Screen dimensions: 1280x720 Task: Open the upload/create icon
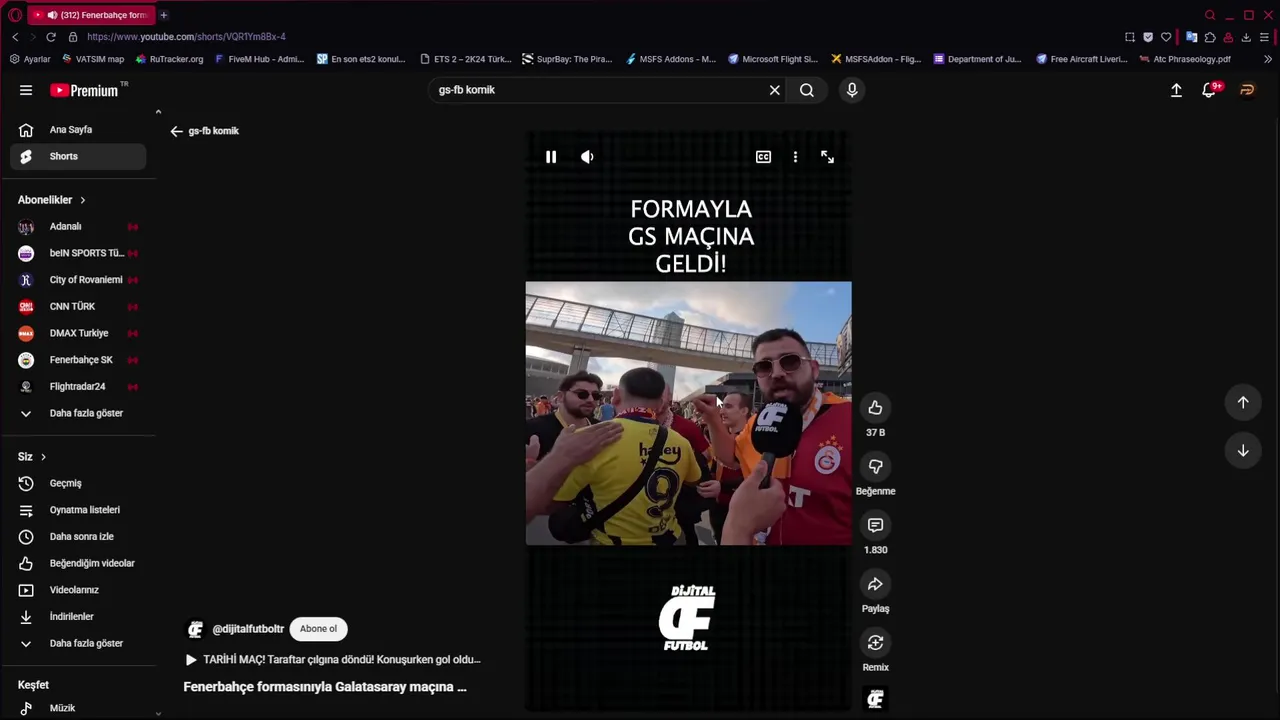tap(1176, 90)
